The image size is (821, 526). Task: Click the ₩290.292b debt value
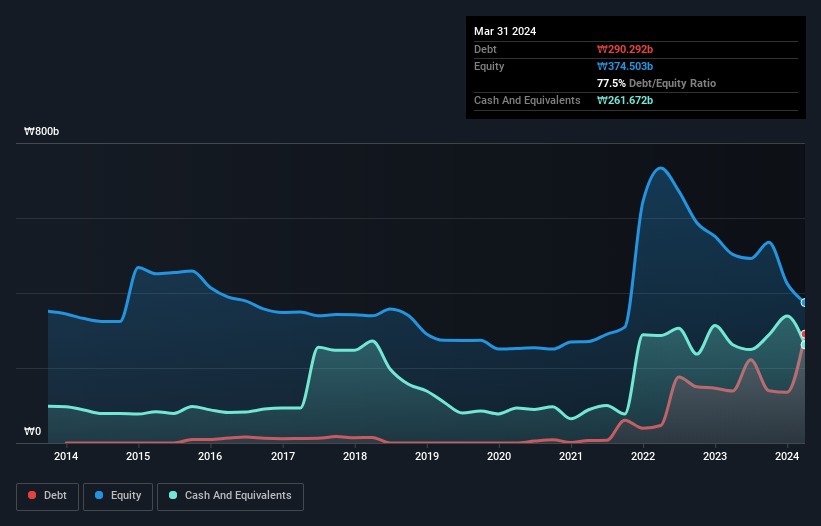coord(625,49)
